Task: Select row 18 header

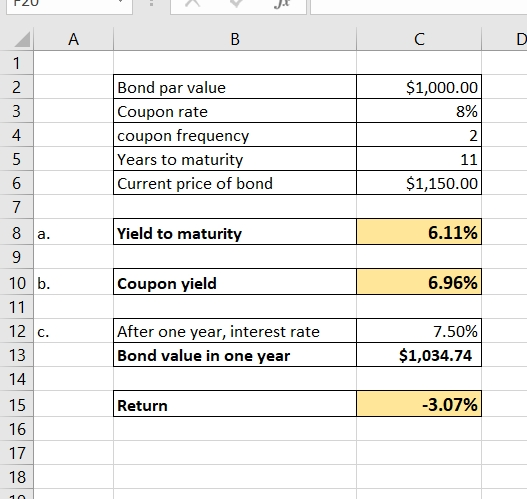Action: (16, 477)
